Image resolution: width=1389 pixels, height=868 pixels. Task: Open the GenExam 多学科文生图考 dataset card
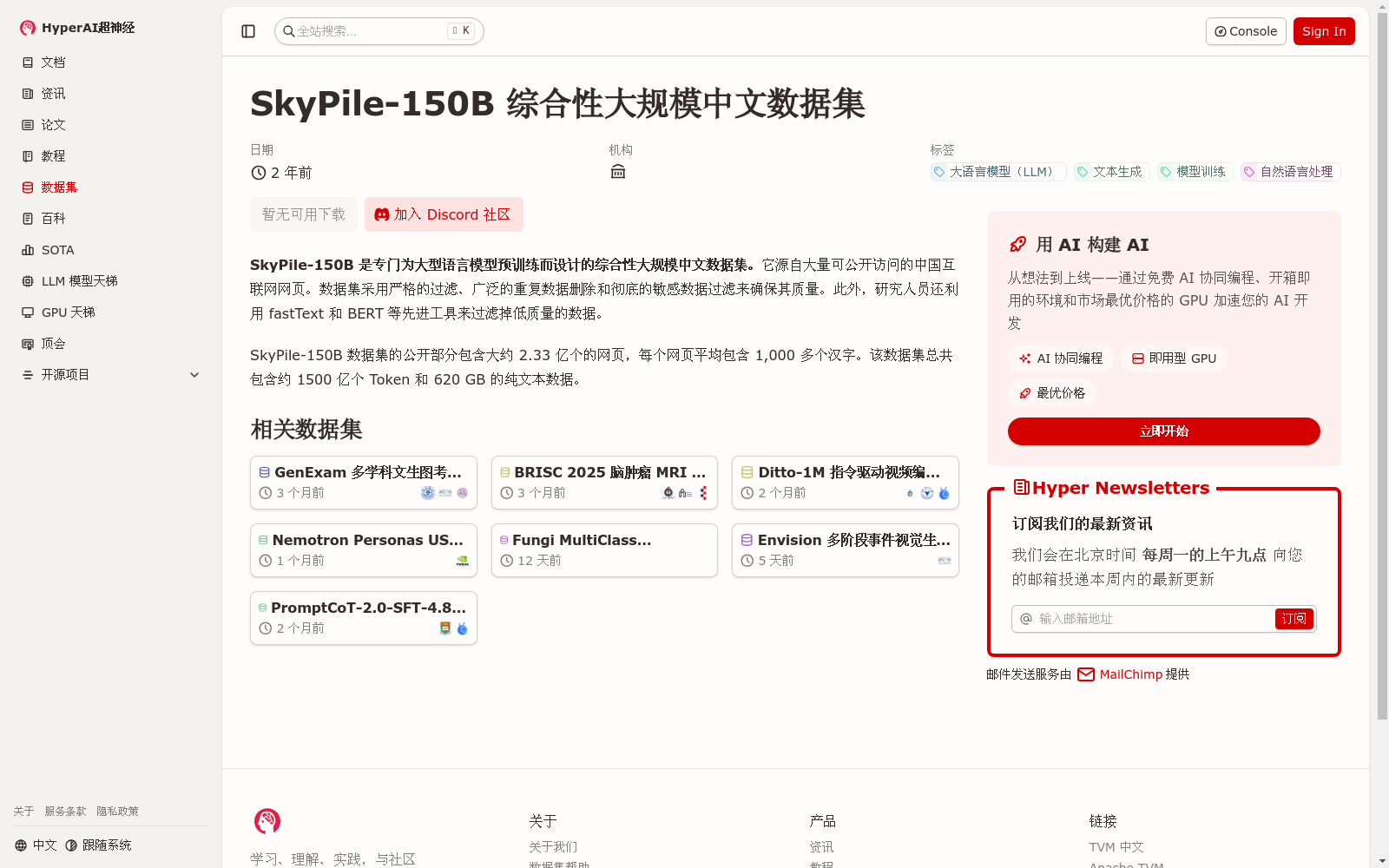coord(364,483)
